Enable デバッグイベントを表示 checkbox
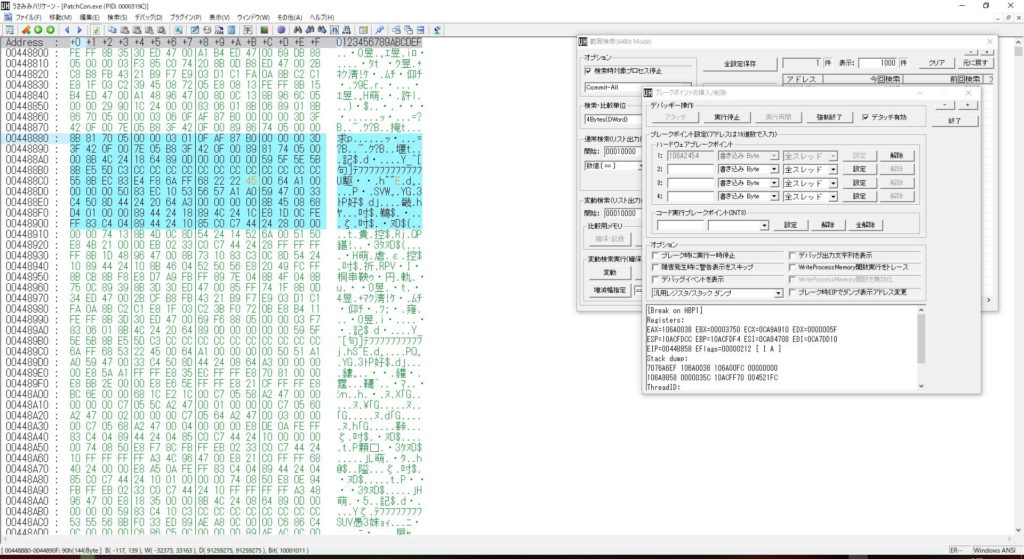Viewport: 1024px width, 559px height. tap(655, 279)
